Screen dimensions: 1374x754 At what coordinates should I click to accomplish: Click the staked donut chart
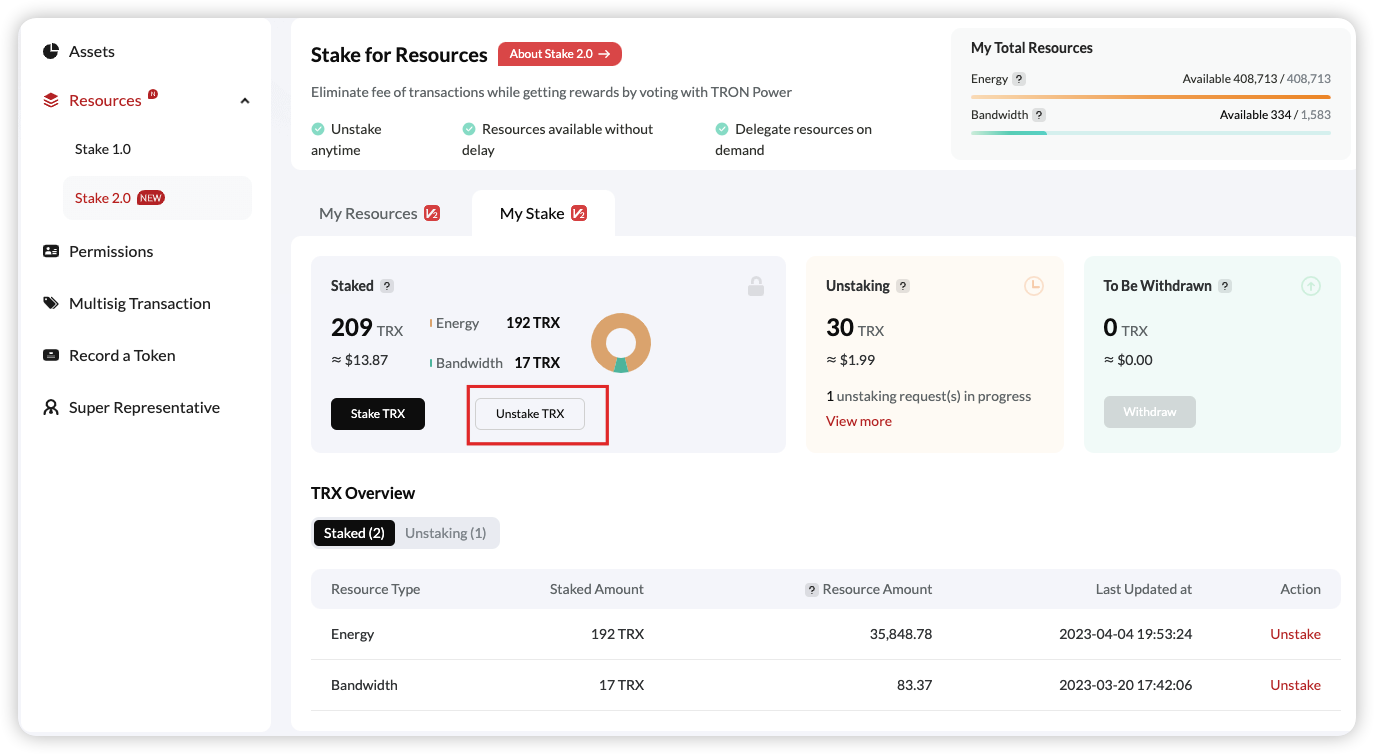coord(621,343)
